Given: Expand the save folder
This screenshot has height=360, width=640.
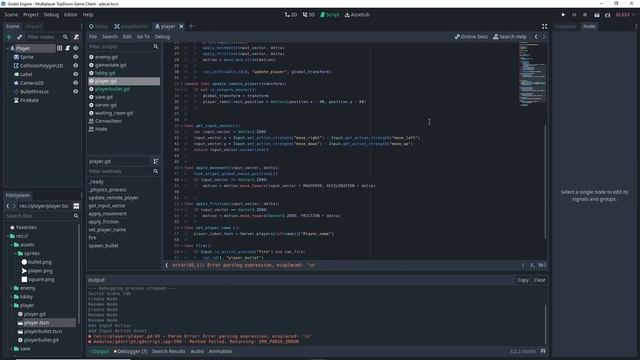Looking at the screenshot, I should point(11,349).
